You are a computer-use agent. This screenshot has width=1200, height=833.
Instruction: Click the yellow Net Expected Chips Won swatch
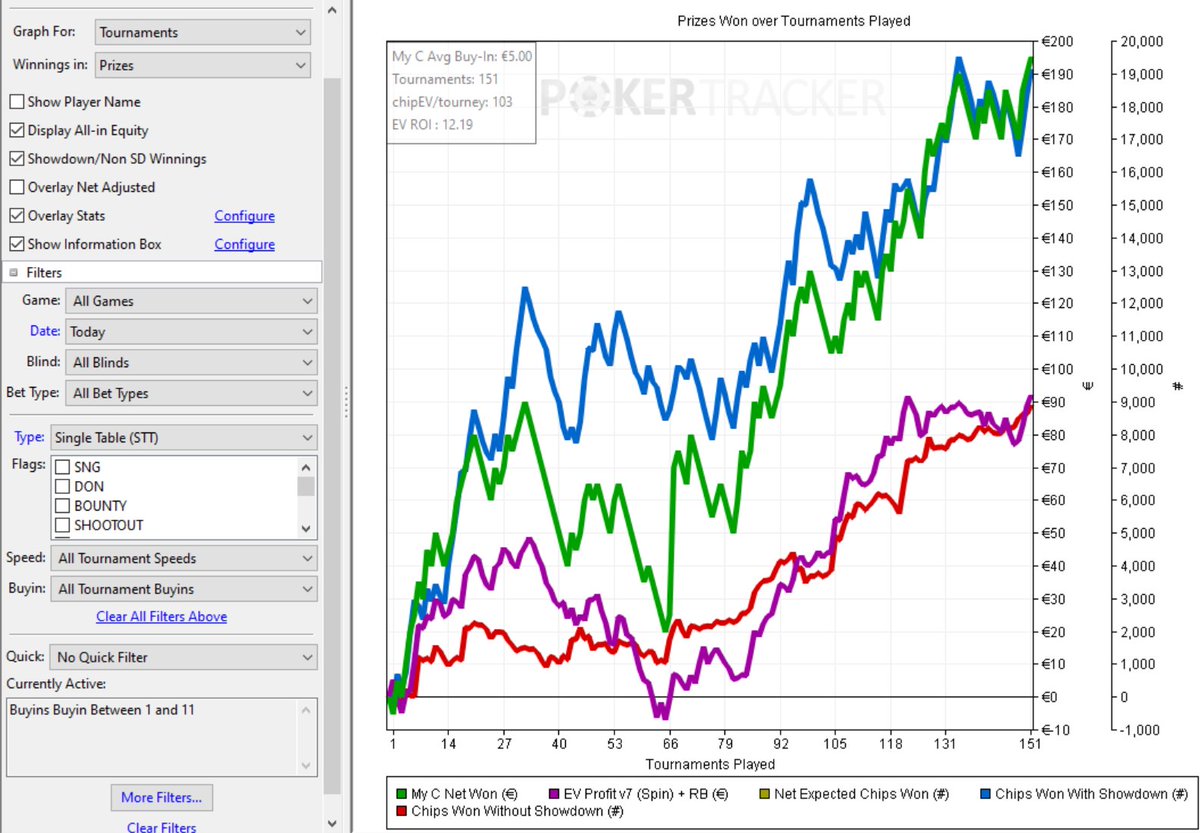[766, 793]
